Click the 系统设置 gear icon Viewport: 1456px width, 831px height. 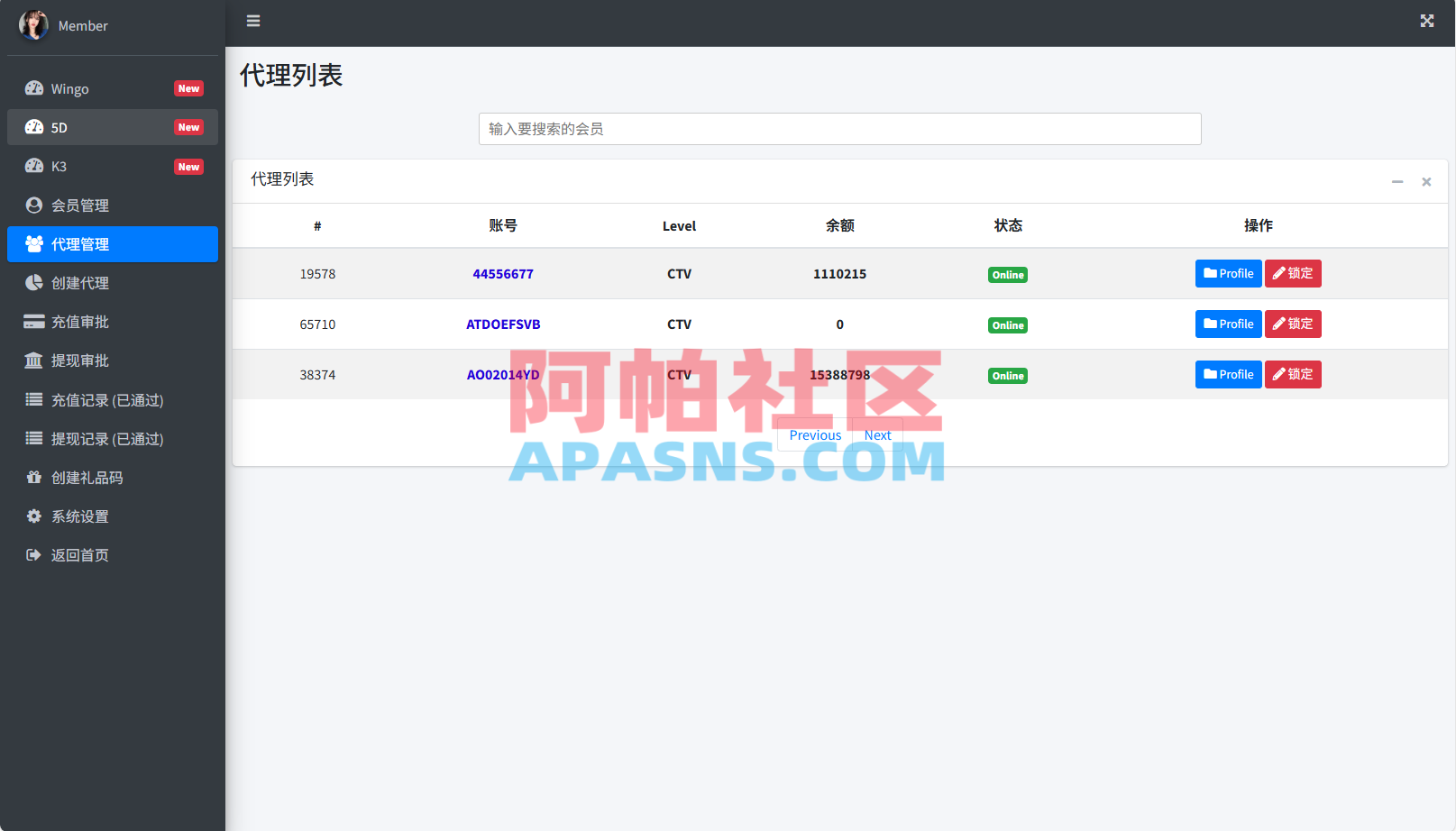34,516
